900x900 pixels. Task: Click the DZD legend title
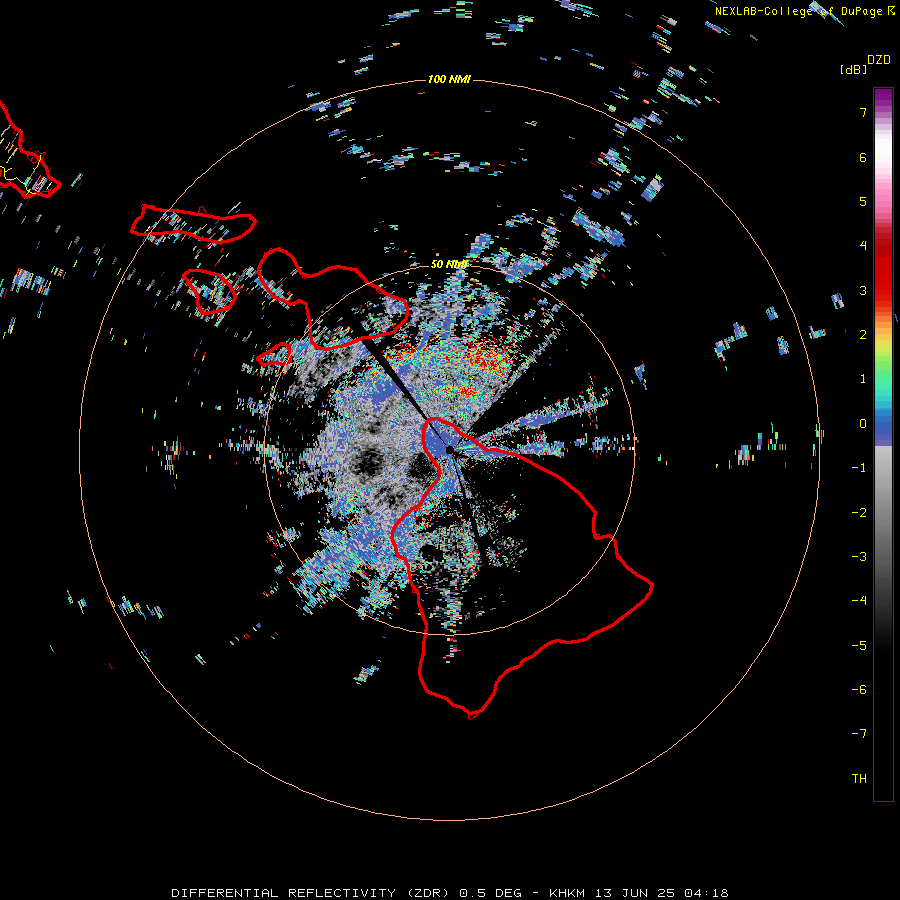879,60
